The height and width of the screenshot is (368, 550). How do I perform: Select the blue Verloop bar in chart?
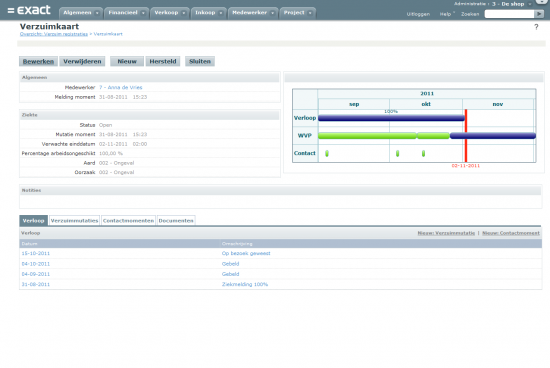pos(391,118)
